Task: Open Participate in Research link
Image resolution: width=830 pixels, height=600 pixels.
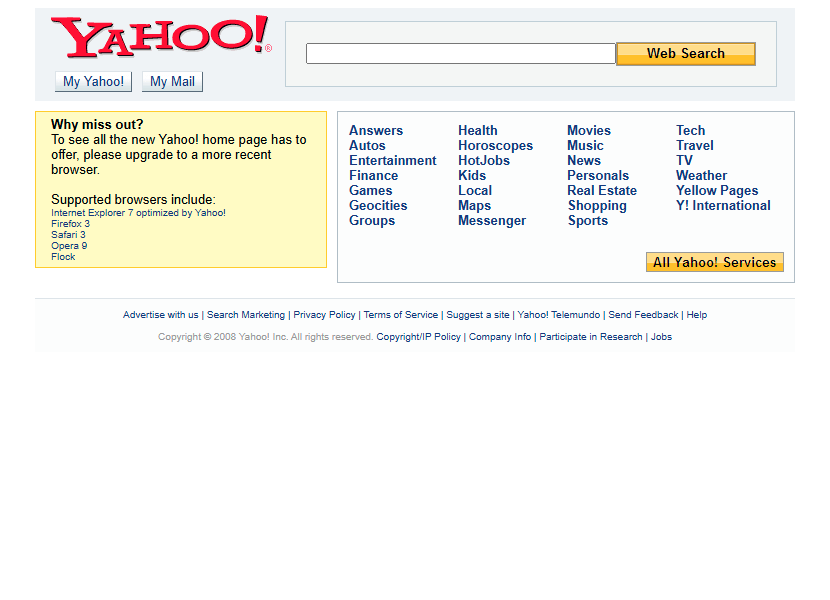Action: (591, 337)
